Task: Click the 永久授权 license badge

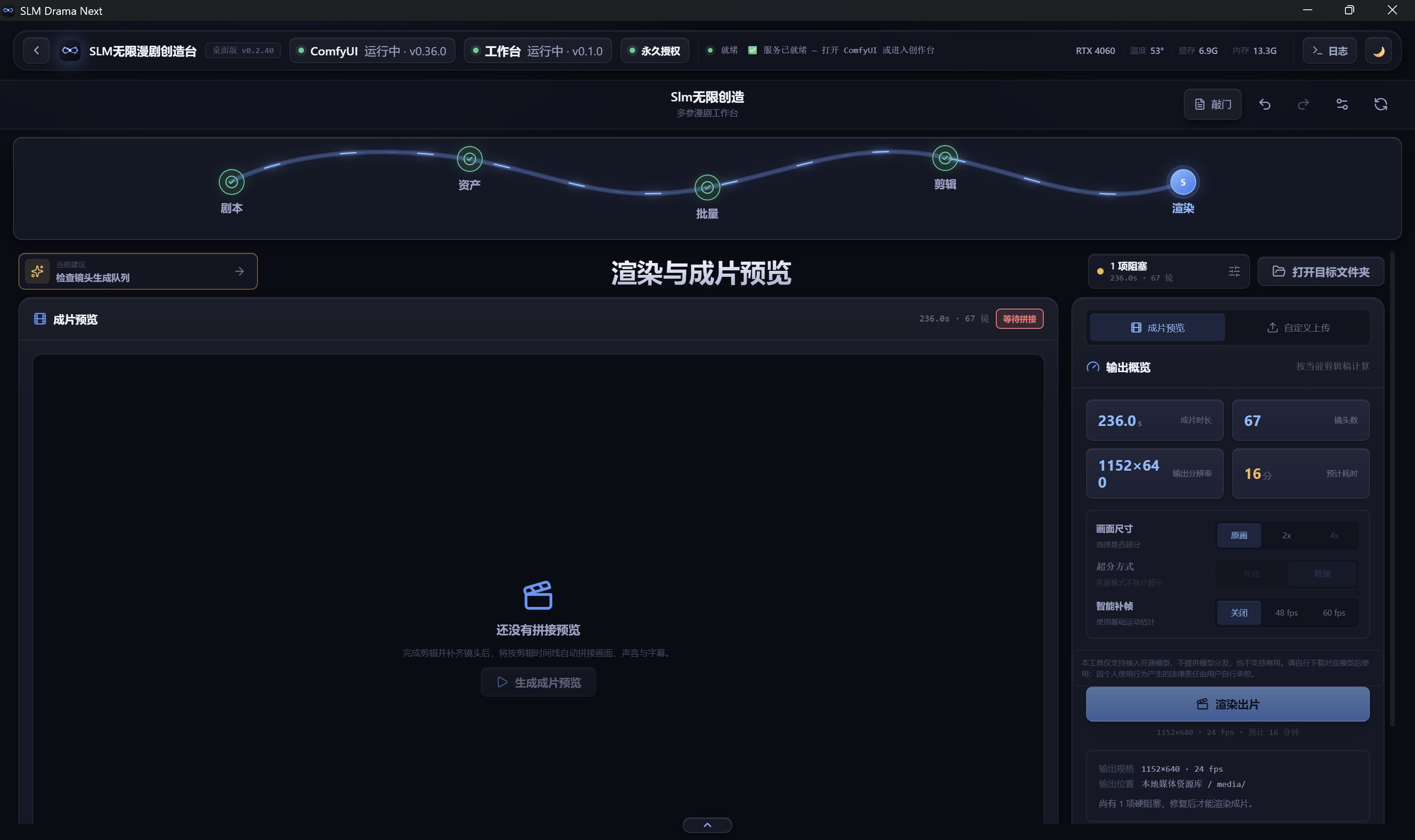Action: pyautogui.click(x=655, y=51)
